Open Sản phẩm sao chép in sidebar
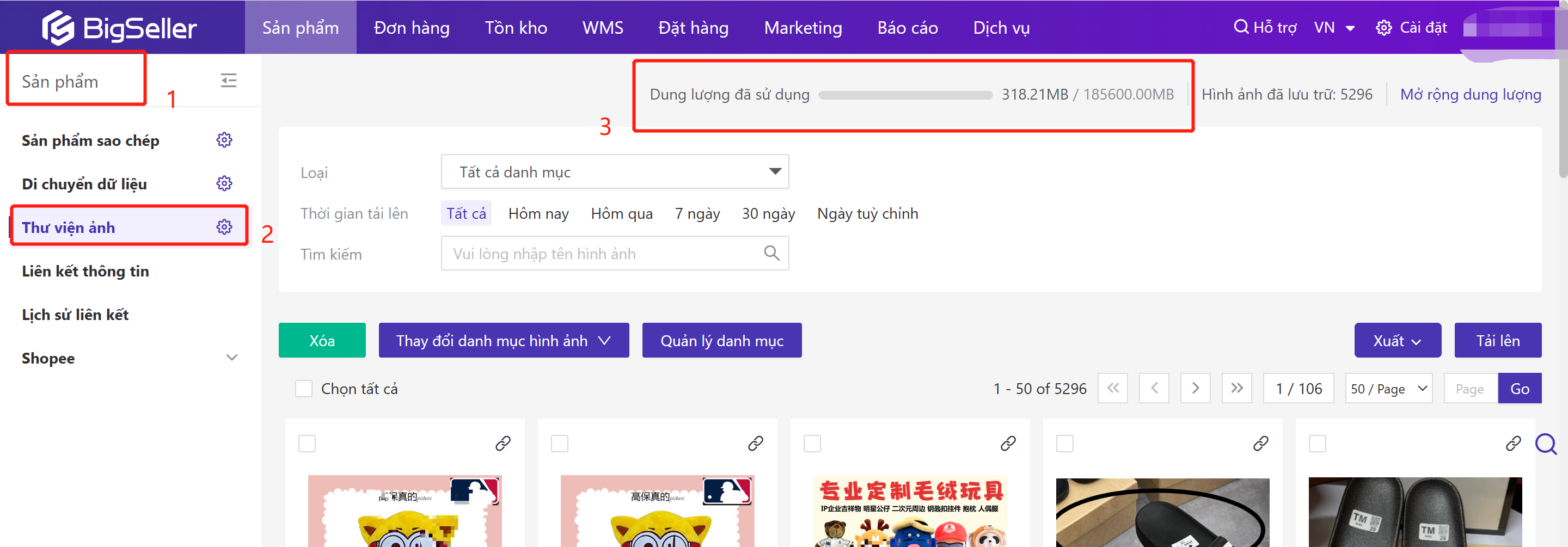 click(91, 140)
